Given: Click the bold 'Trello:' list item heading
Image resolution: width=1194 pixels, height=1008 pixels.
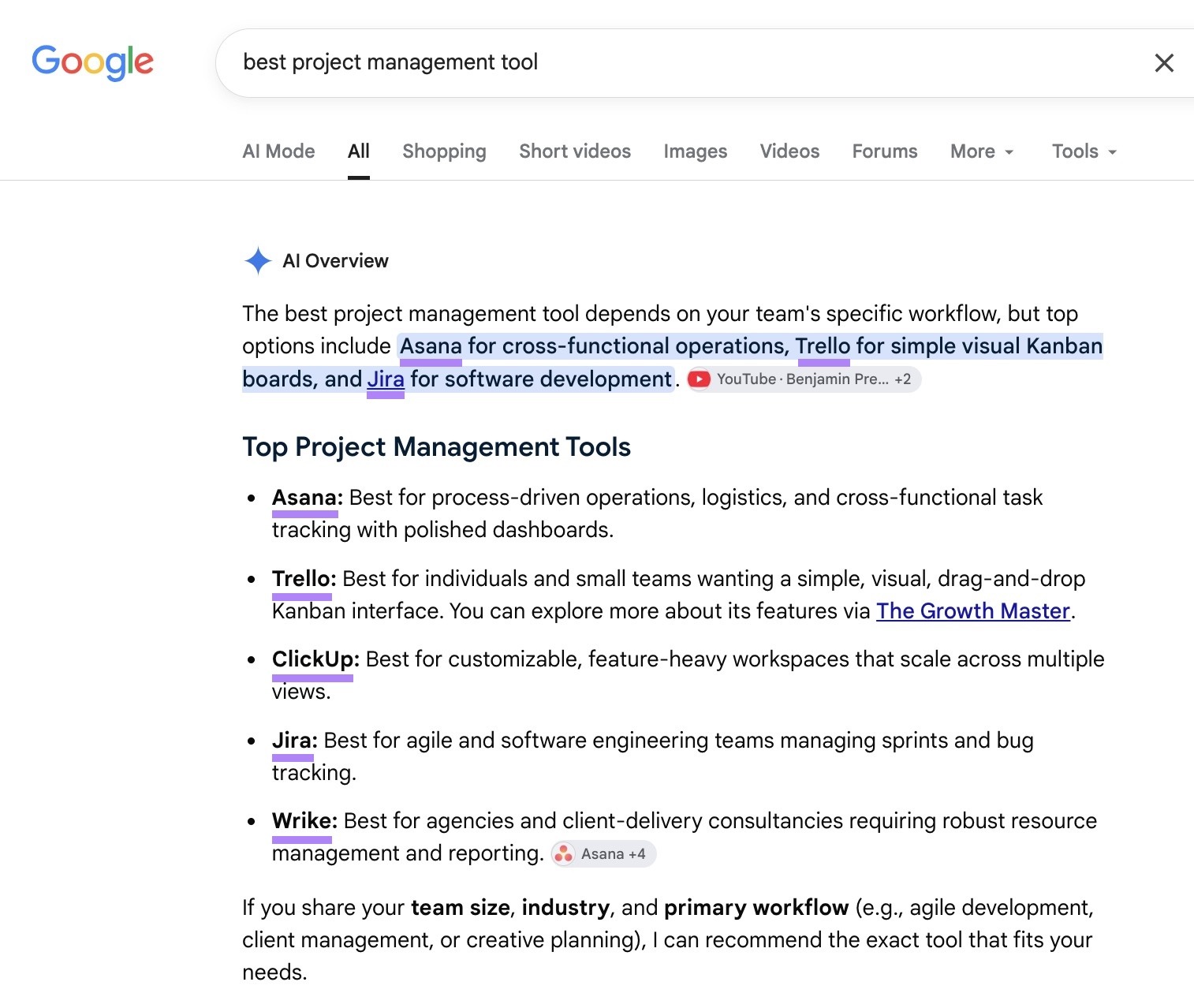Looking at the screenshot, I should tap(304, 579).
